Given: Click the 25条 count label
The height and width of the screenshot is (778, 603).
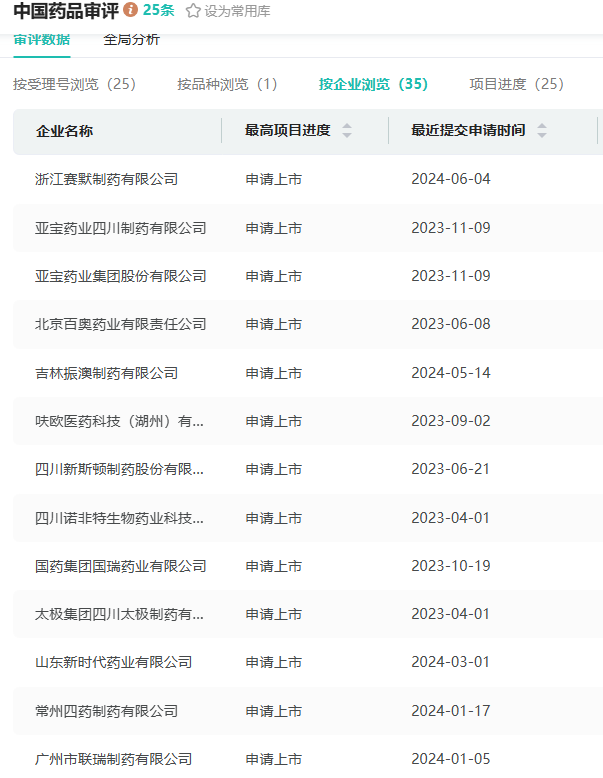Looking at the screenshot, I should [x=158, y=10].
